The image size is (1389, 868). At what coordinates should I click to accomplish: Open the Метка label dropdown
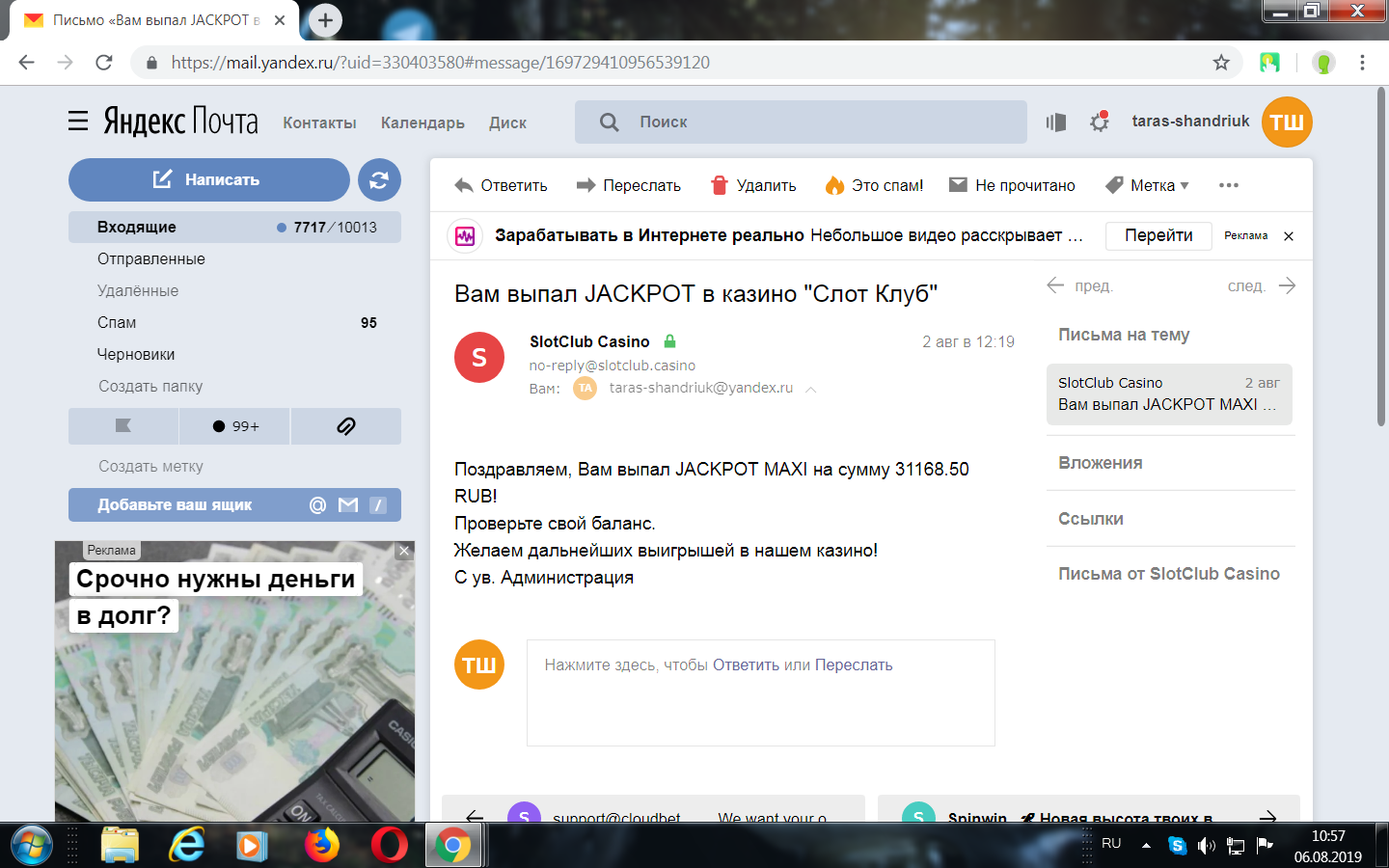click(x=1147, y=185)
